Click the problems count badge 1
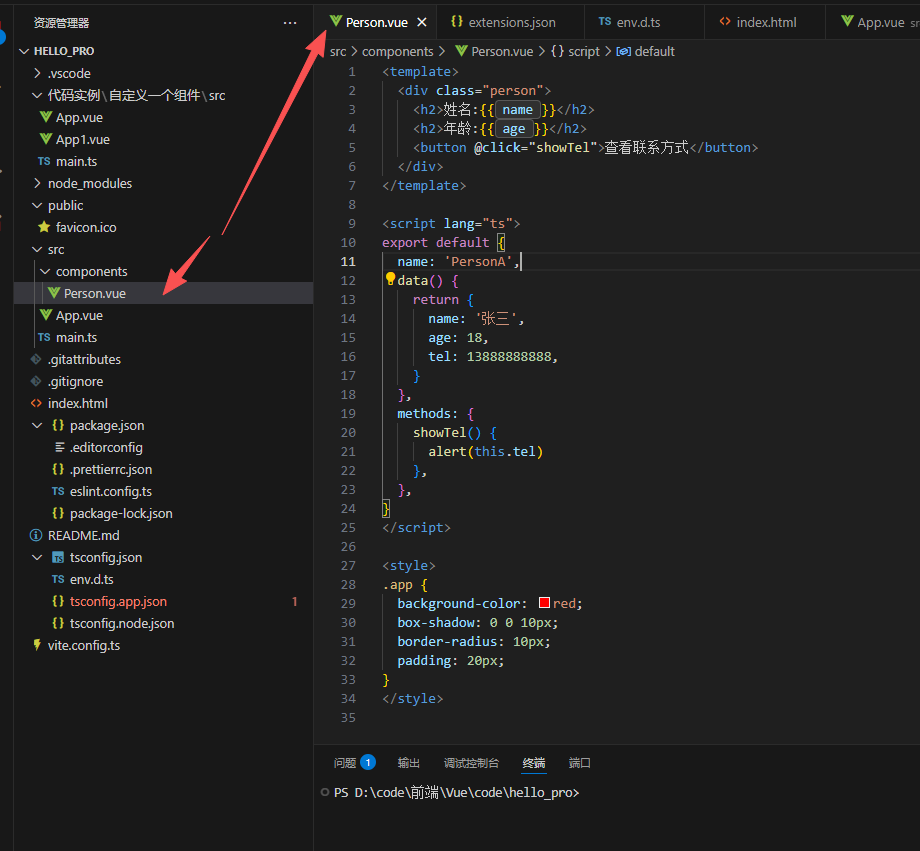The image size is (920, 851). [x=368, y=762]
